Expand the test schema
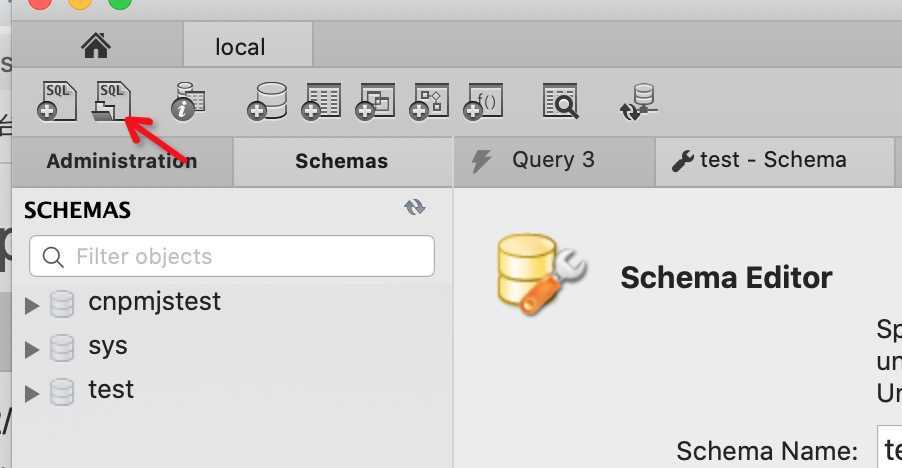 click(x=32, y=393)
